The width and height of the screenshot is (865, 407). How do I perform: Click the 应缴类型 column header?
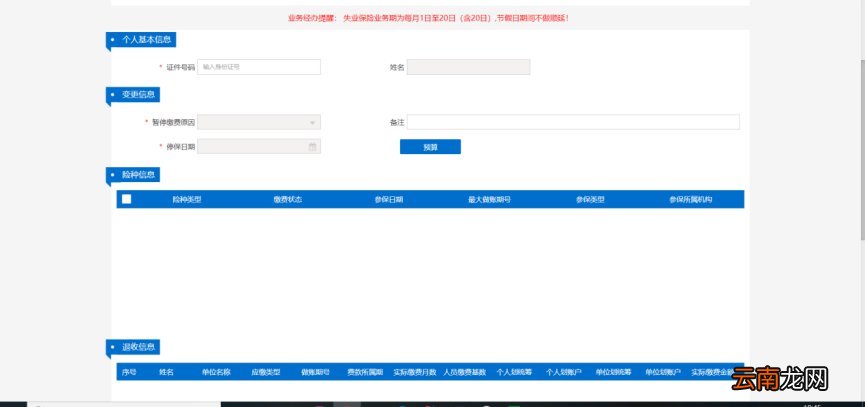265,372
